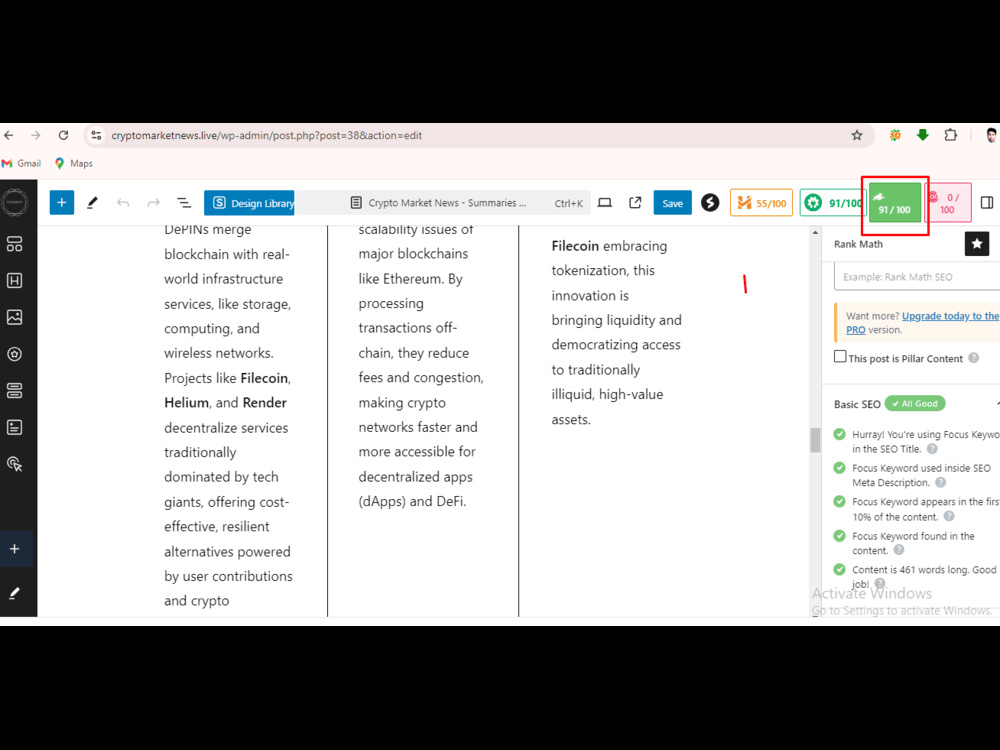Pin Rank Math panel with star icon
1000x750 pixels.
pyautogui.click(x=976, y=244)
